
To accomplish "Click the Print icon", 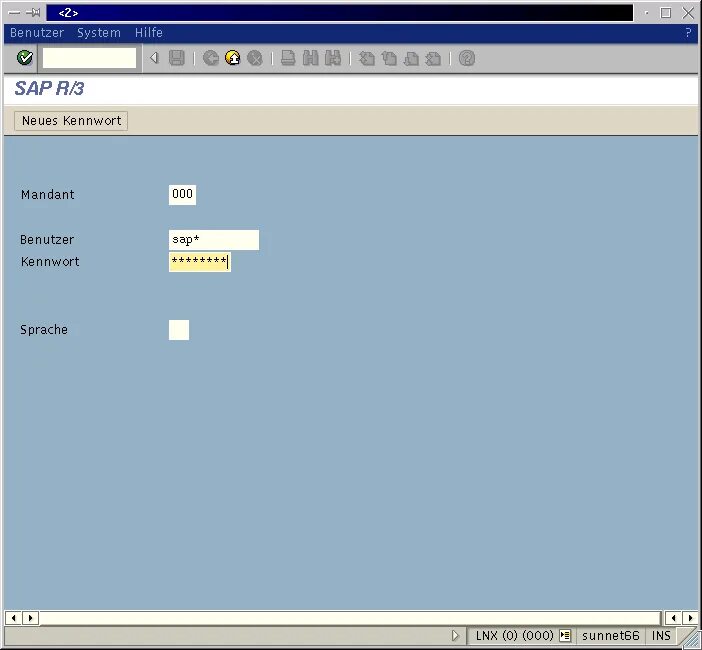I will (x=288, y=58).
